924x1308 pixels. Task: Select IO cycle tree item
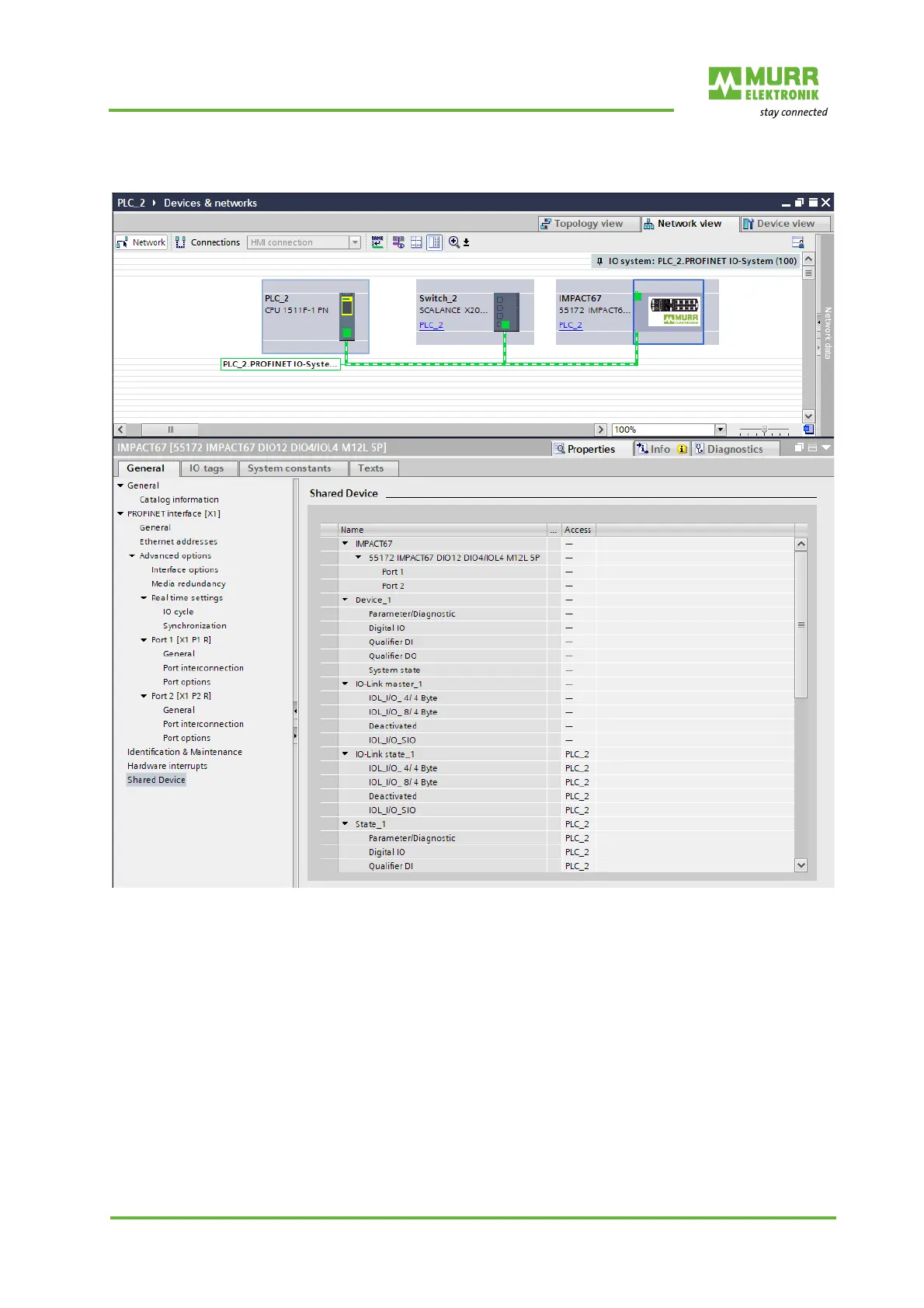[x=178, y=611]
